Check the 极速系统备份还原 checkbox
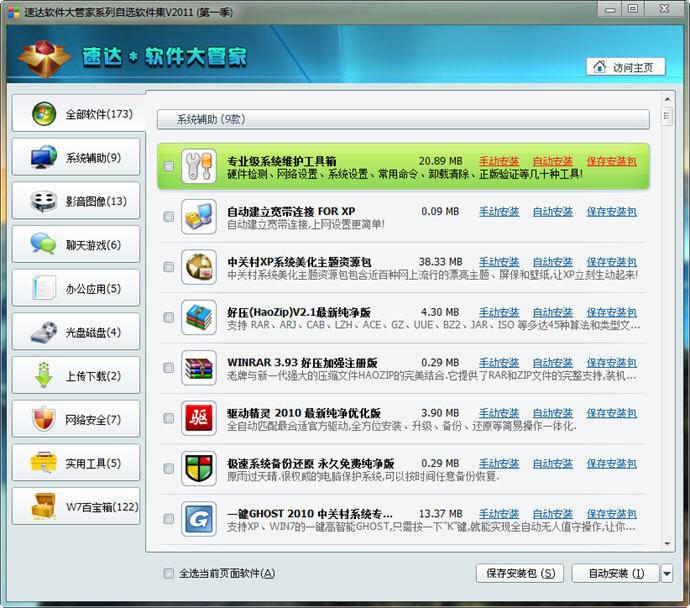Image resolution: width=690 pixels, height=608 pixels. click(169, 469)
